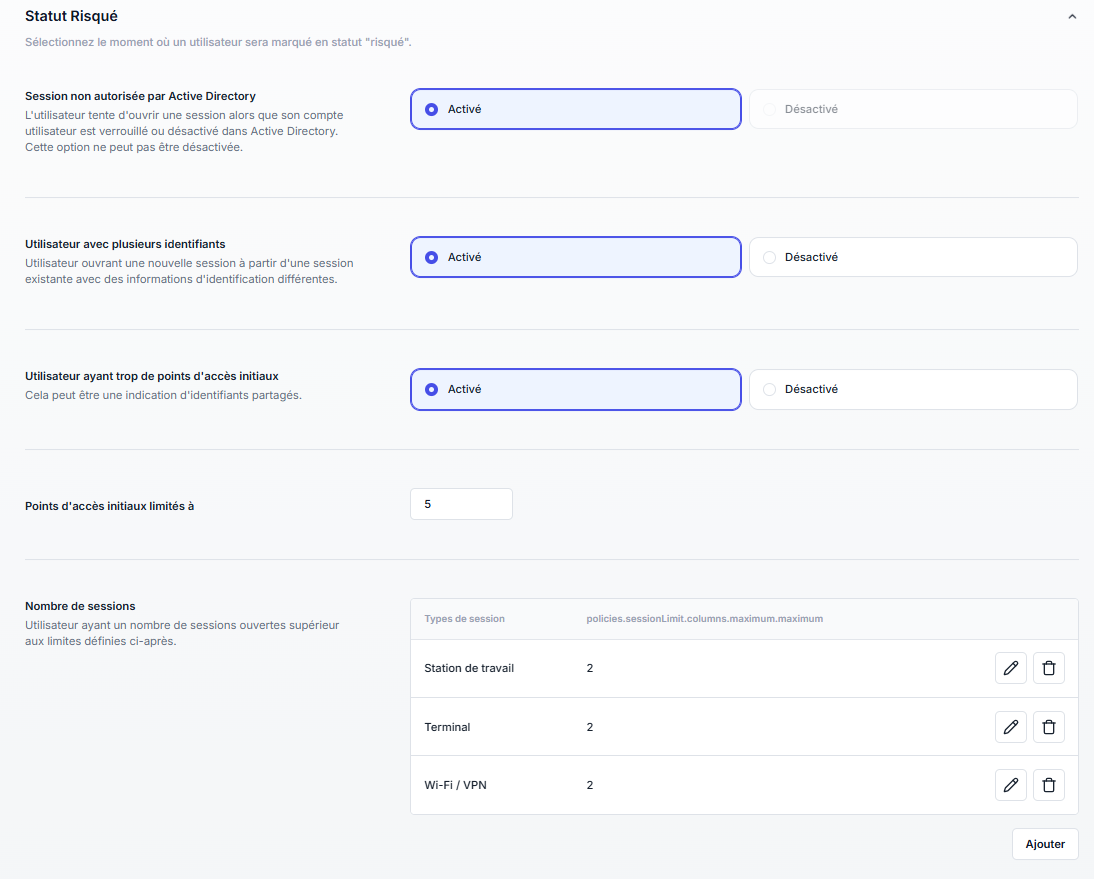Delete the Terminal session row
The width and height of the screenshot is (1094, 879).
pyautogui.click(x=1049, y=727)
